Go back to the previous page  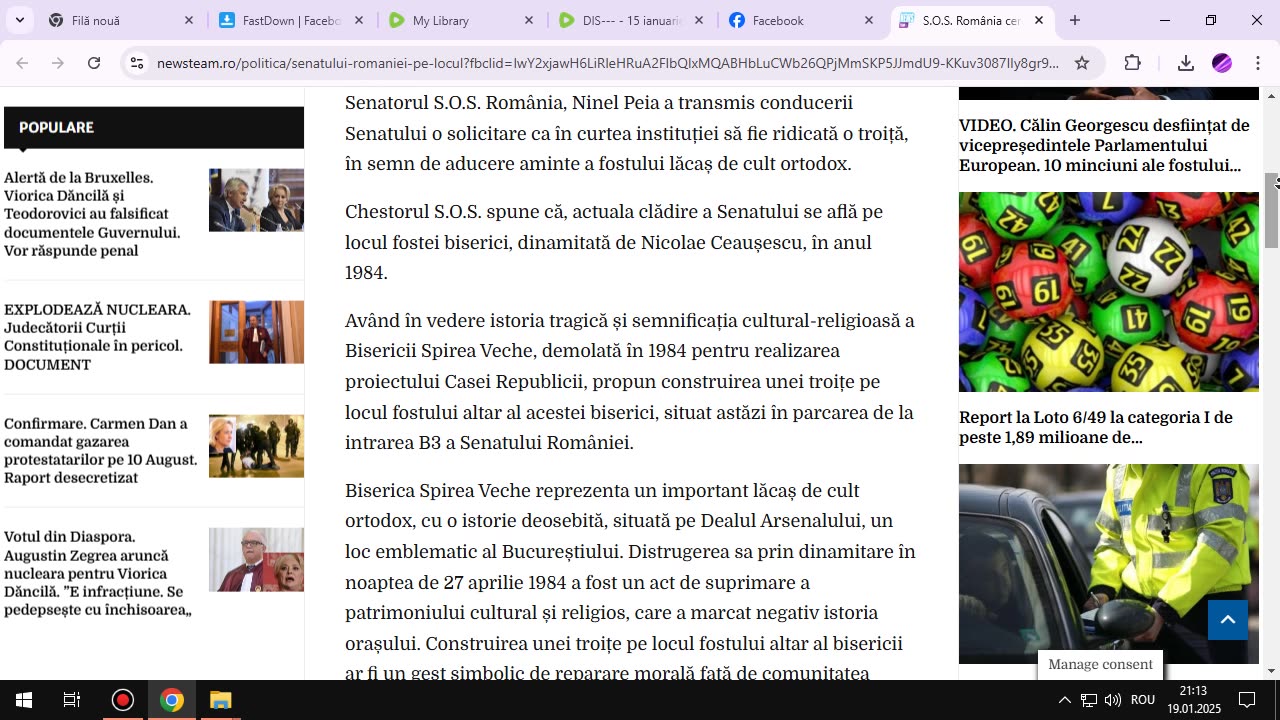(22, 63)
